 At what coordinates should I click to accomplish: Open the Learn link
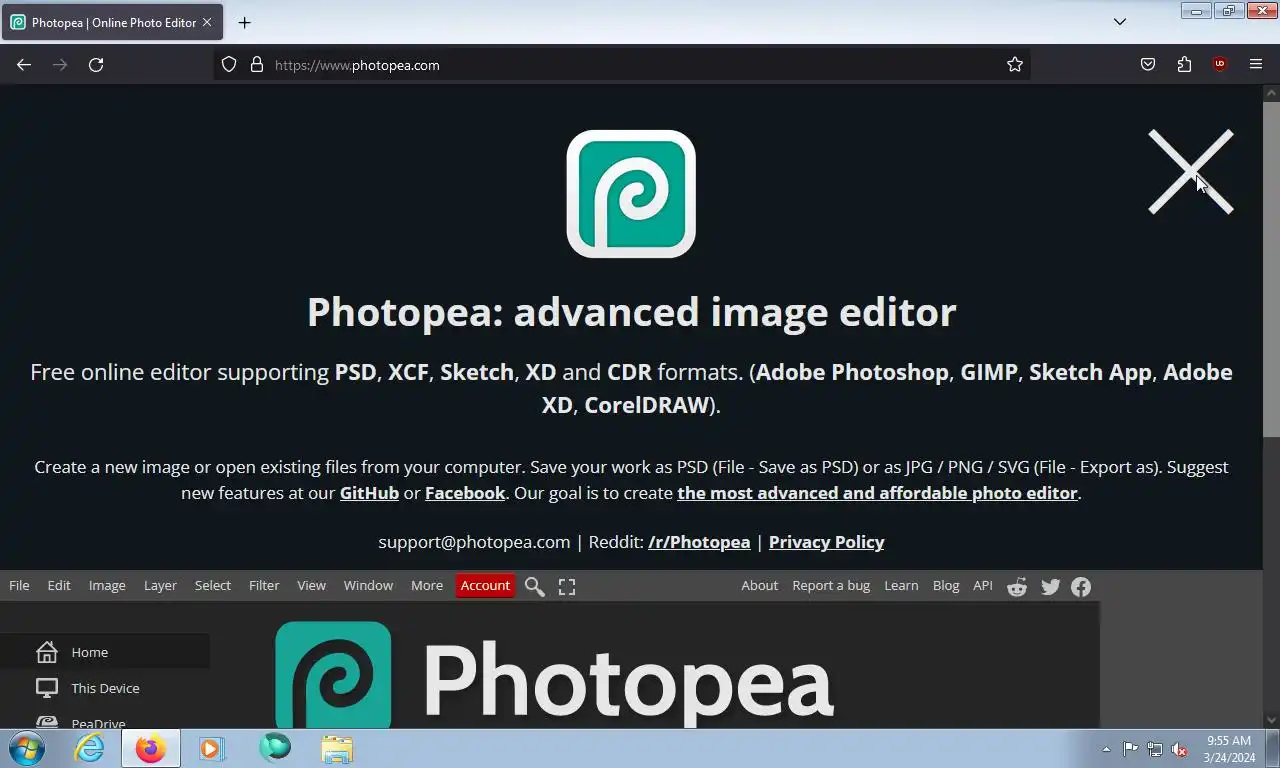pos(901,586)
